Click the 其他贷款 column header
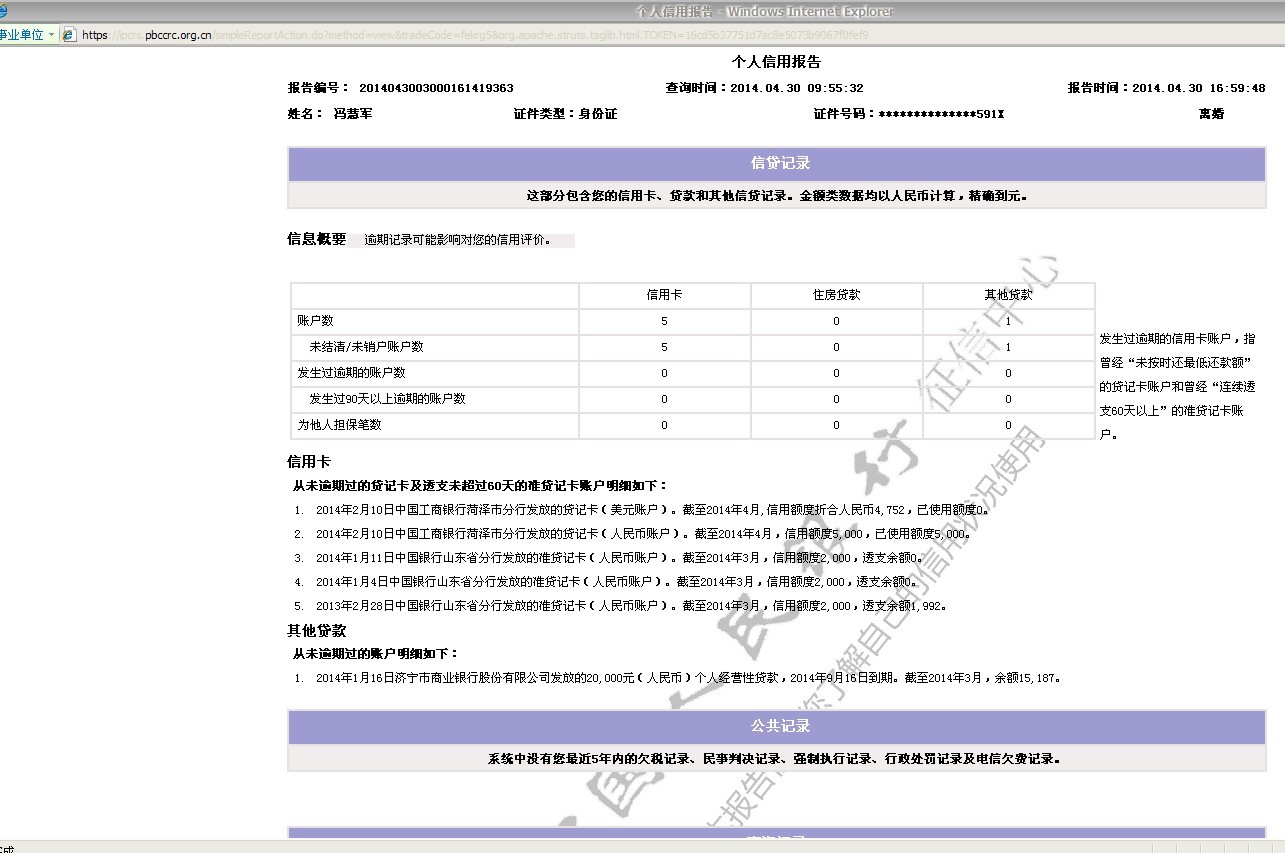Image resolution: width=1285 pixels, height=853 pixels. tap(1008, 295)
